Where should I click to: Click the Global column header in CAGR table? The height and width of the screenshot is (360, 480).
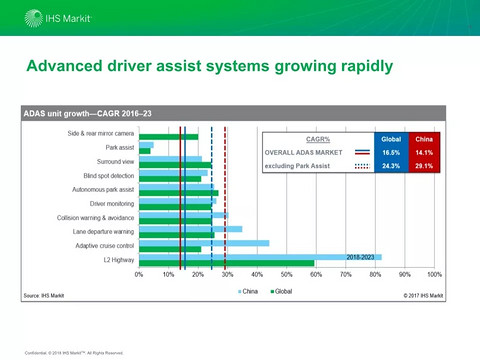(x=391, y=139)
